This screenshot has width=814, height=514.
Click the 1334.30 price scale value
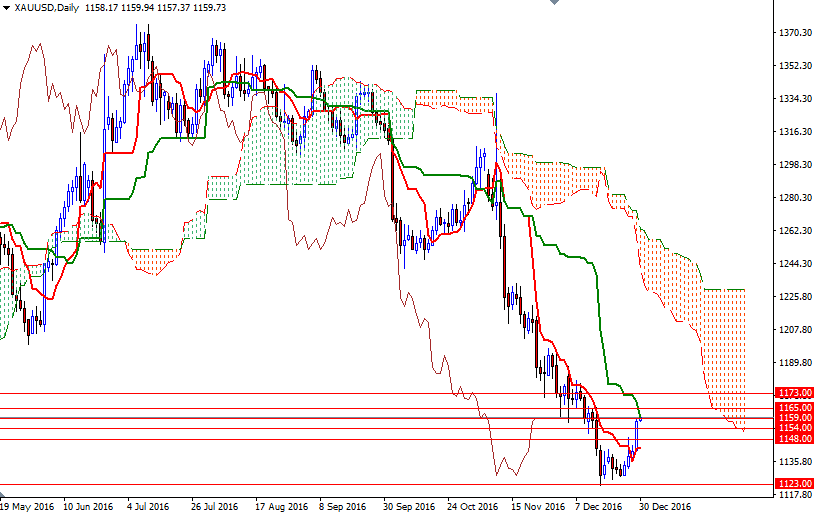pos(795,99)
